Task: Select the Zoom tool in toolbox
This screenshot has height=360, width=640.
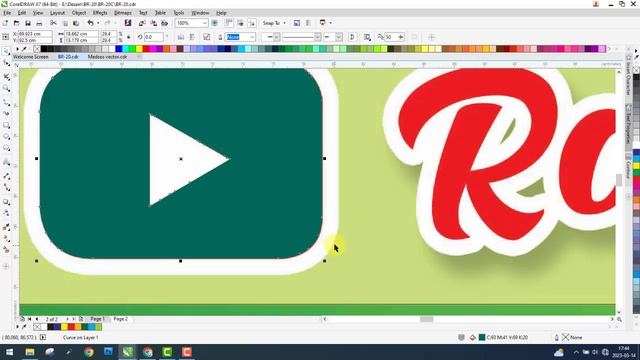Action: tap(6, 88)
